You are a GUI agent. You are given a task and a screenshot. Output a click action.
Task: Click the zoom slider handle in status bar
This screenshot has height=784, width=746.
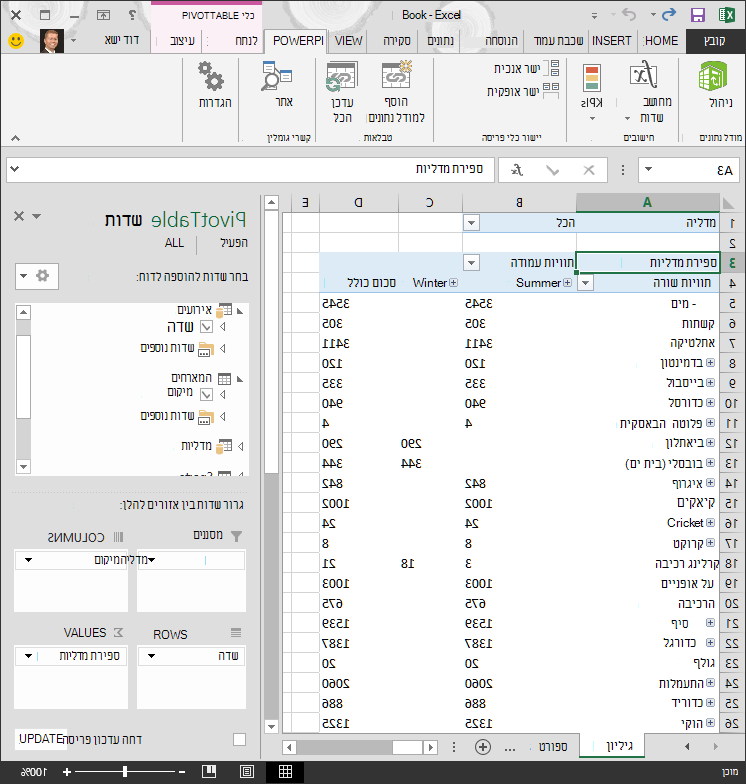[124, 772]
